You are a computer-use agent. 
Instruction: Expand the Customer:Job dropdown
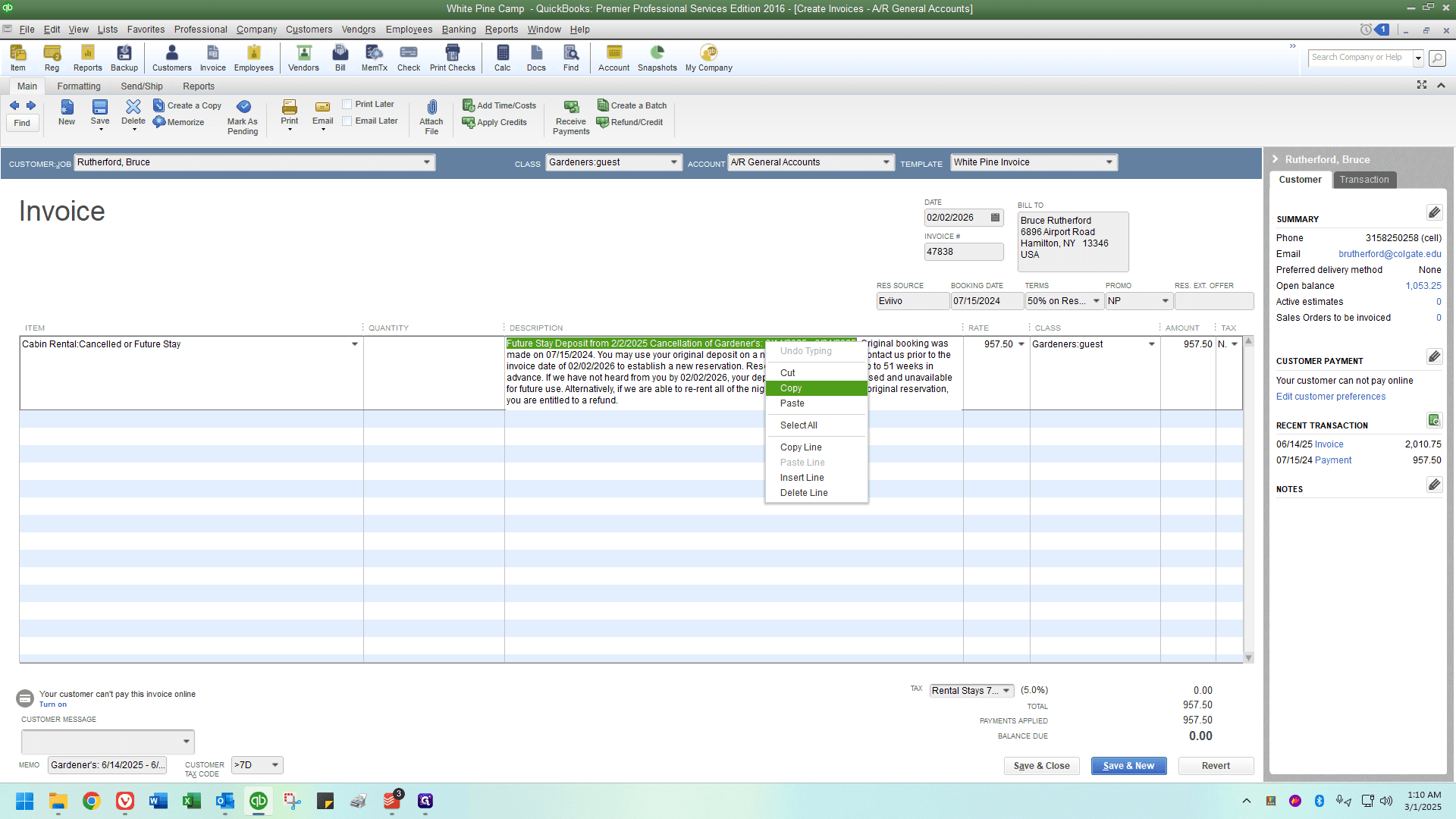coord(427,162)
